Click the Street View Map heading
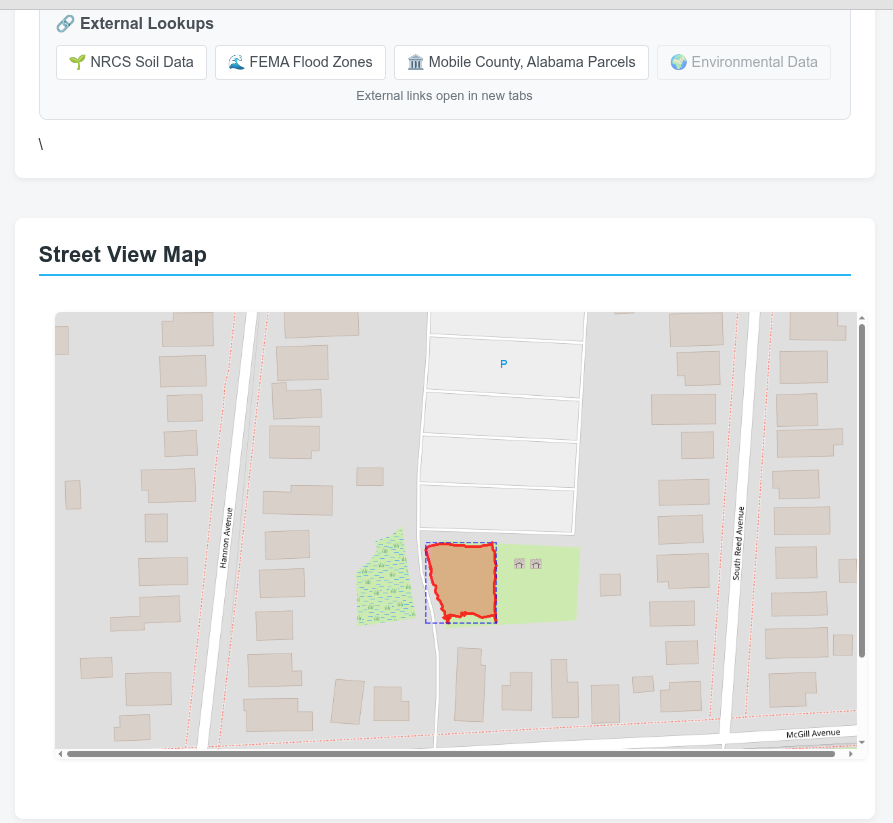The height and width of the screenshot is (823, 893). tap(122, 255)
